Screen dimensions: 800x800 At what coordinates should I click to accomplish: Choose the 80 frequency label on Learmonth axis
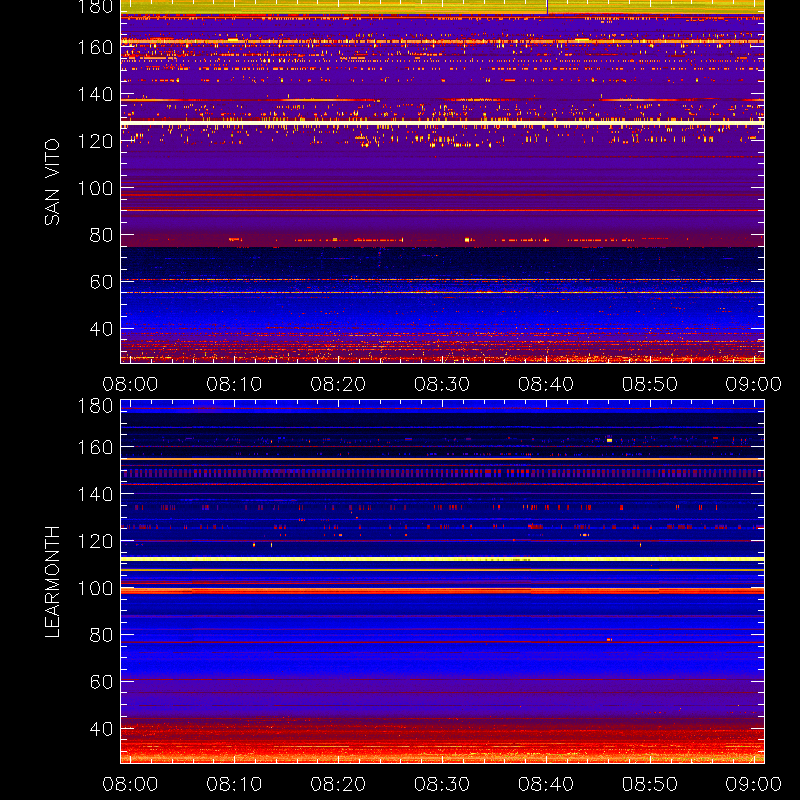pyautogui.click(x=101, y=635)
